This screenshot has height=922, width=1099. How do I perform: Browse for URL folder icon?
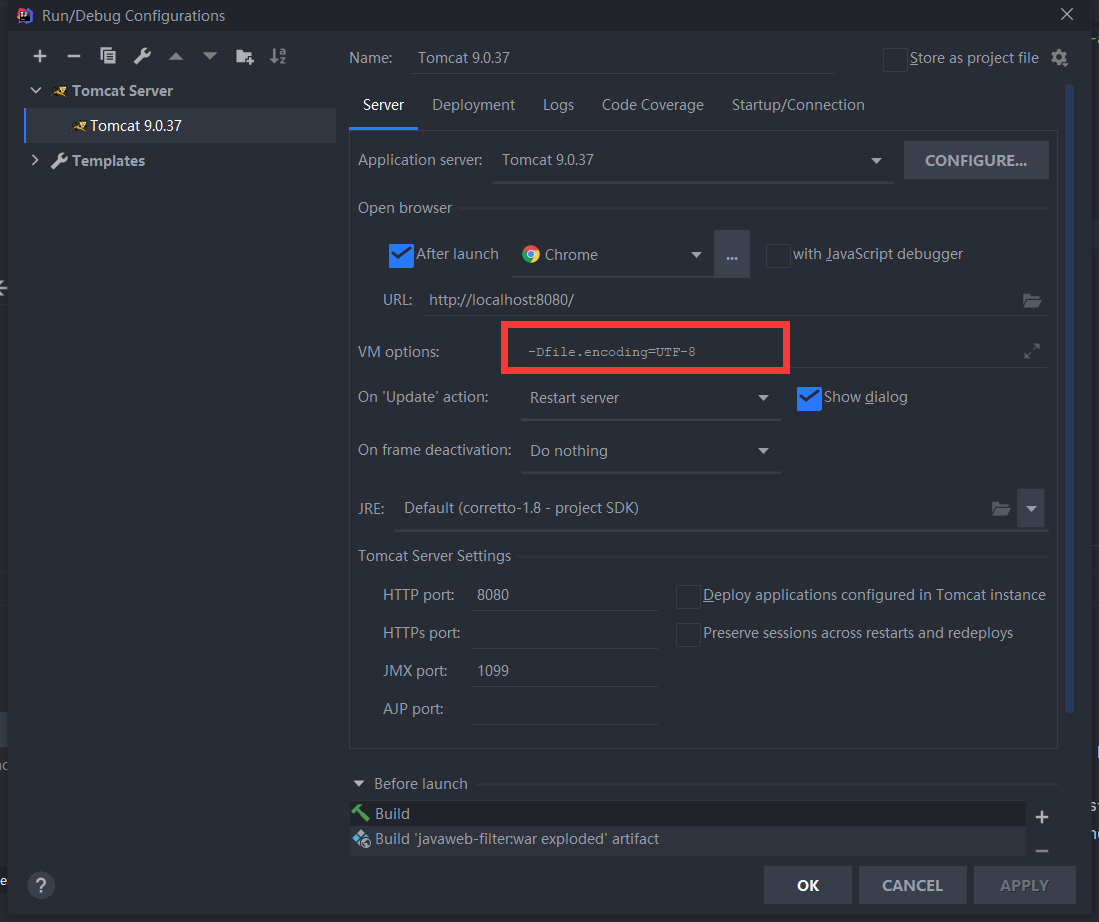[x=1032, y=300]
